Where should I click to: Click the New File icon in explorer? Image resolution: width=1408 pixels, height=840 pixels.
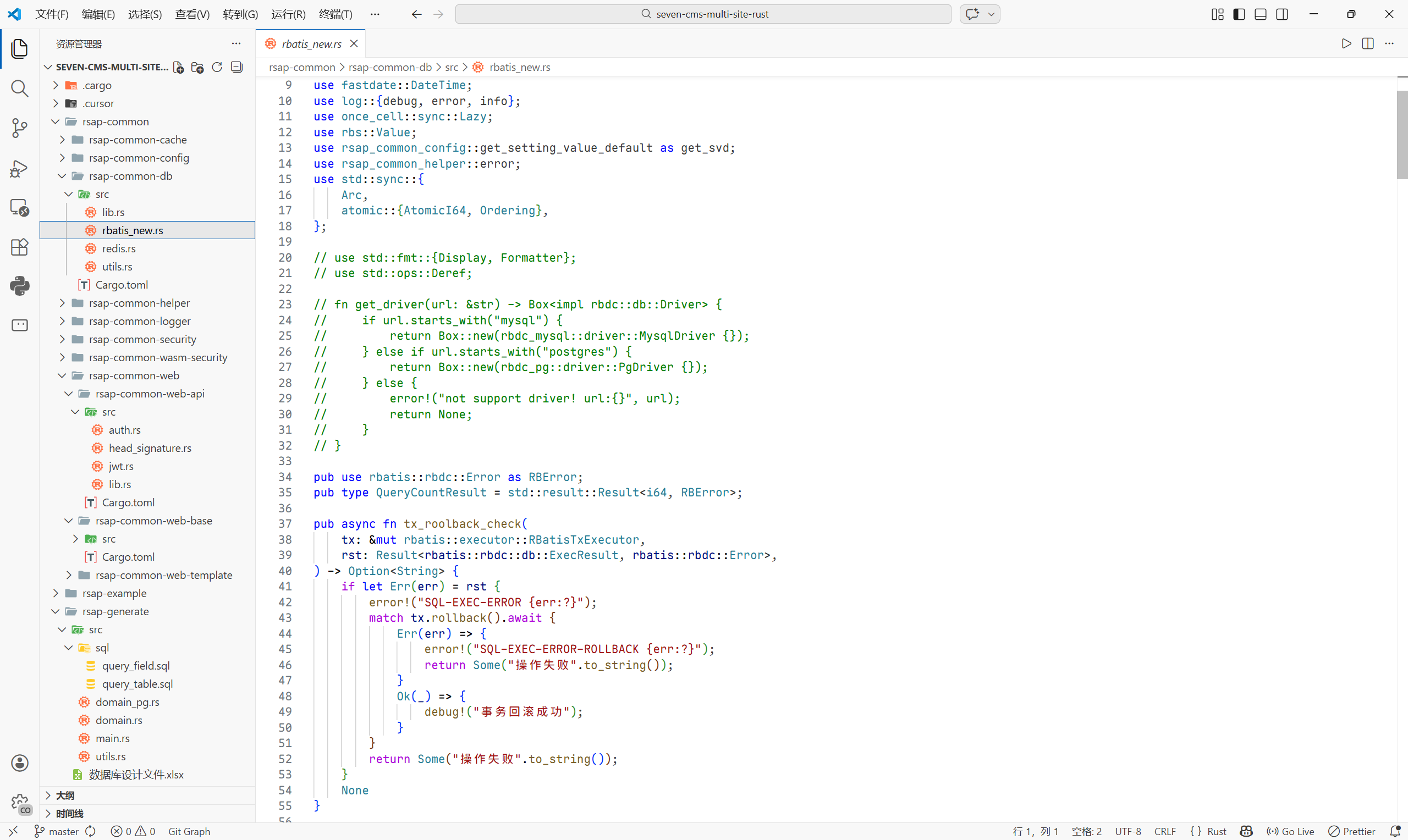click(x=178, y=68)
